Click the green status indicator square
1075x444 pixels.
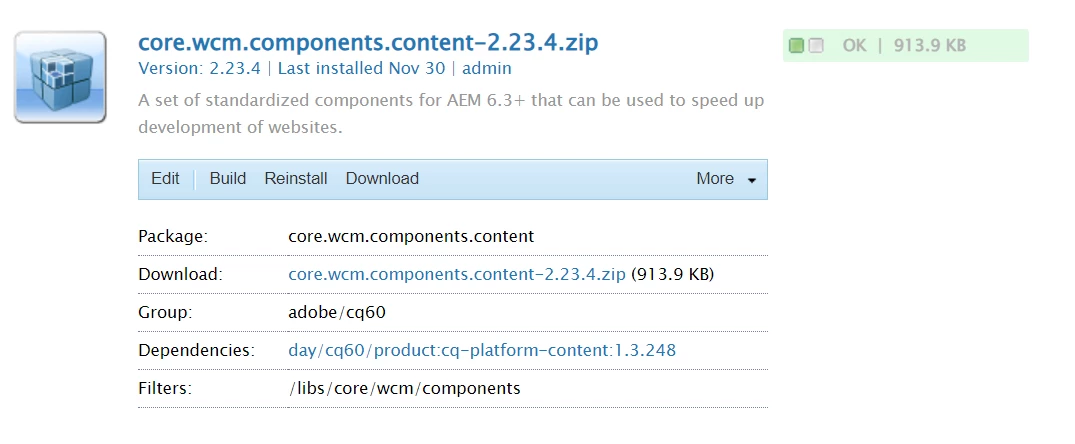pyautogui.click(x=797, y=45)
